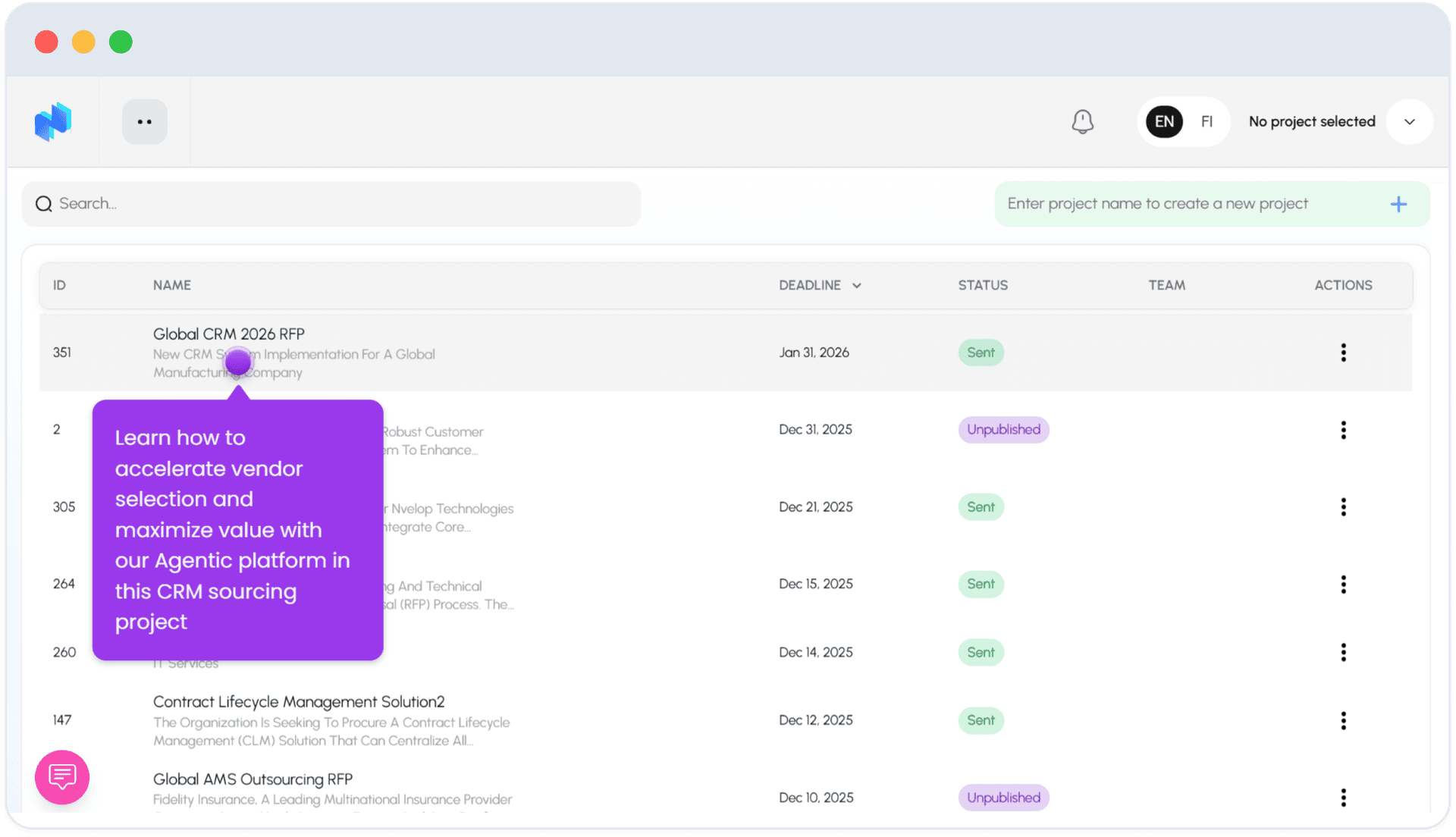Click project ID 351
This screenshot has height=837, width=1456.
point(62,353)
